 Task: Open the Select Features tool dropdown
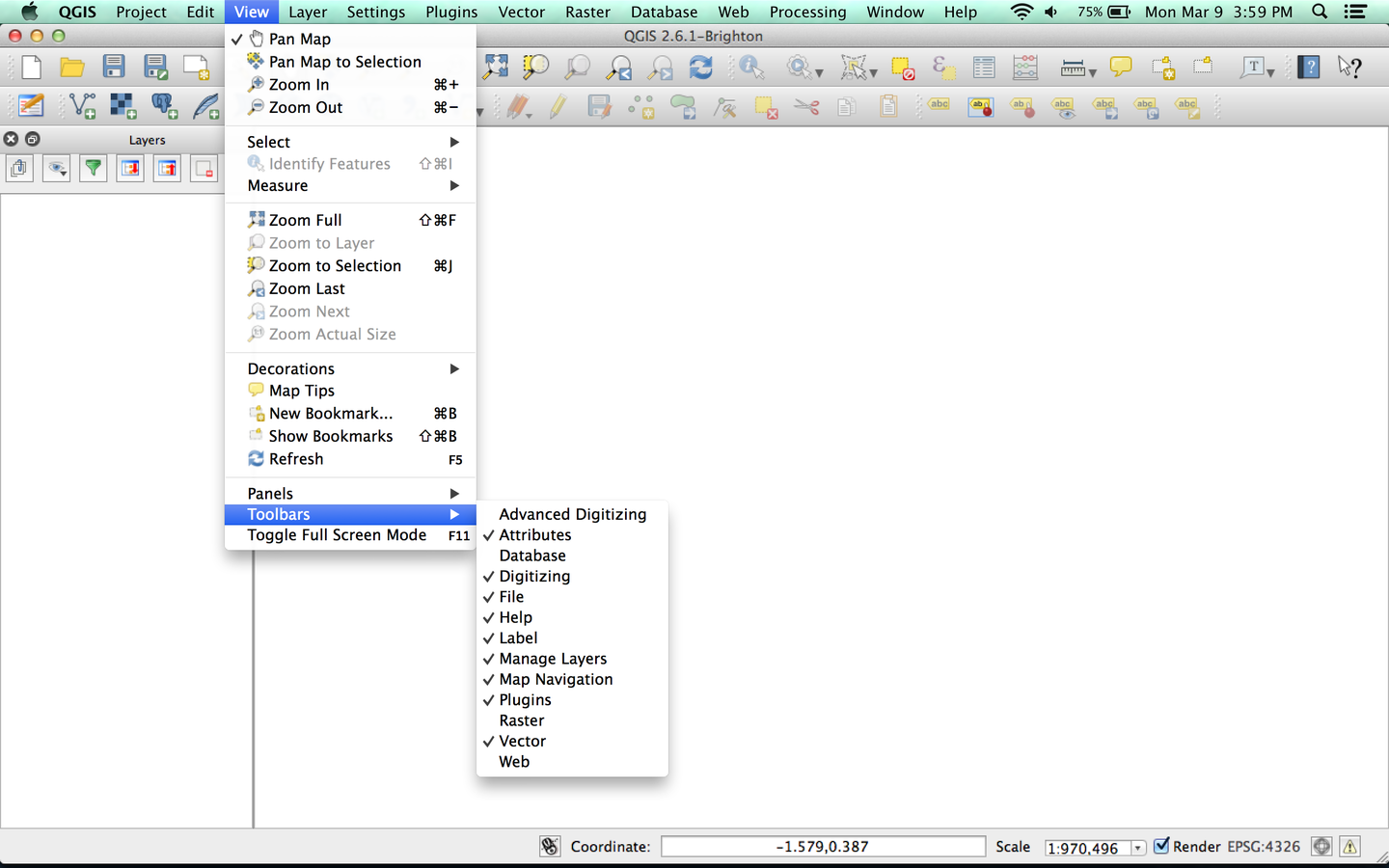tap(873, 72)
